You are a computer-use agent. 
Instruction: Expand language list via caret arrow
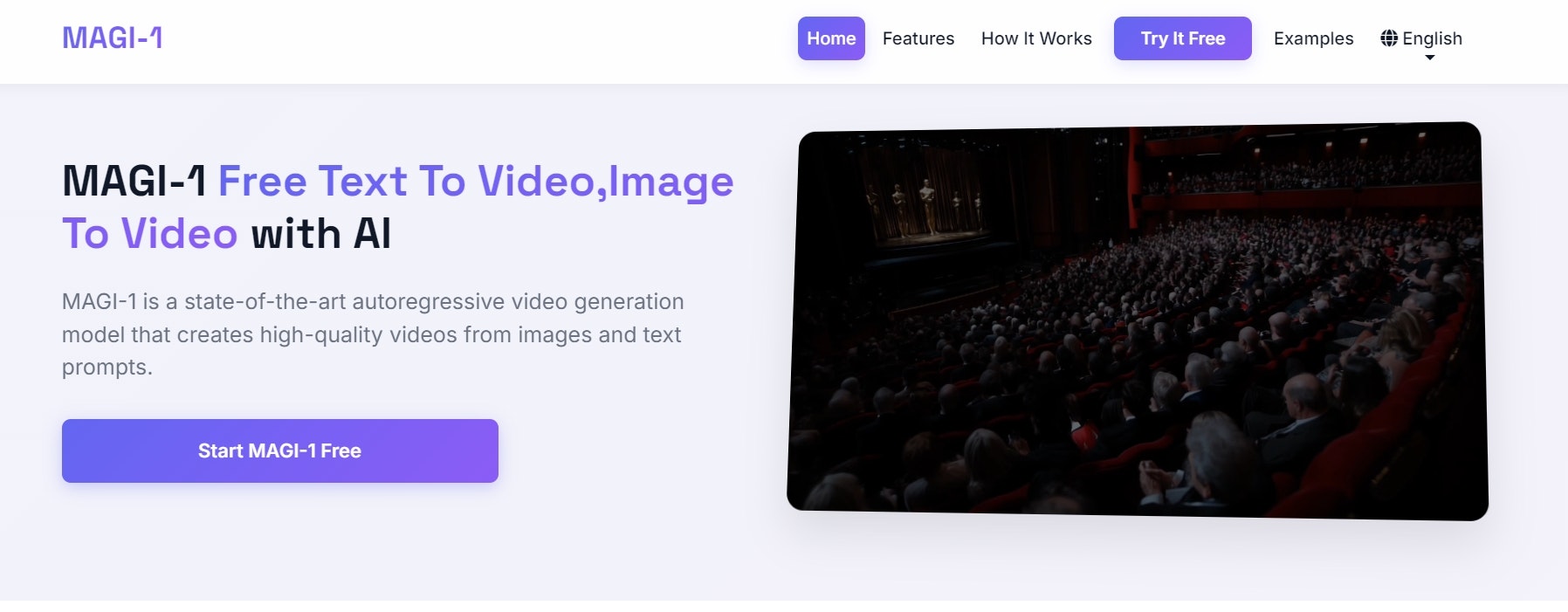tap(1430, 58)
